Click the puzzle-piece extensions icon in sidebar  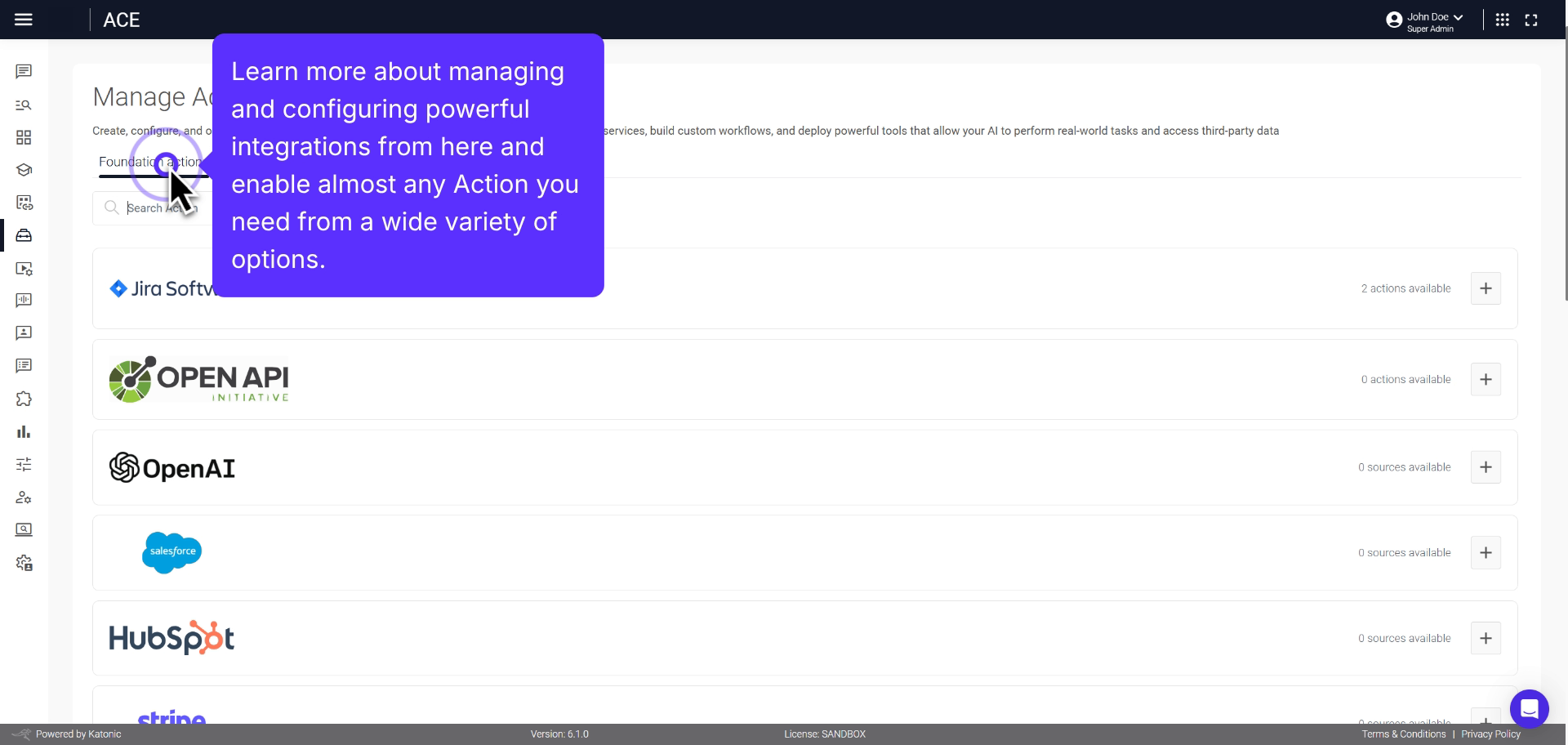pyautogui.click(x=24, y=399)
